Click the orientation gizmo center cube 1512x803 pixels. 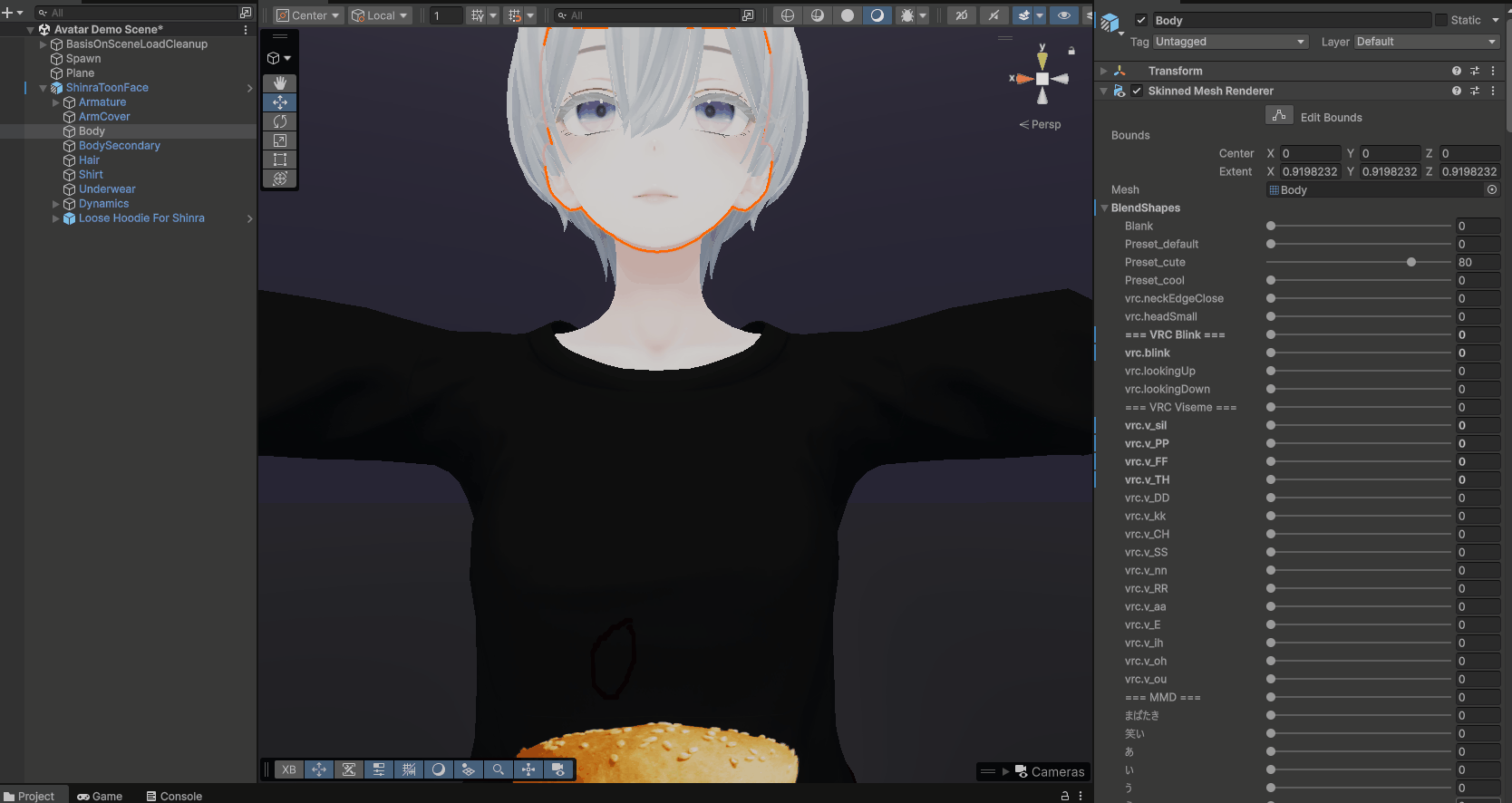[x=1042, y=79]
